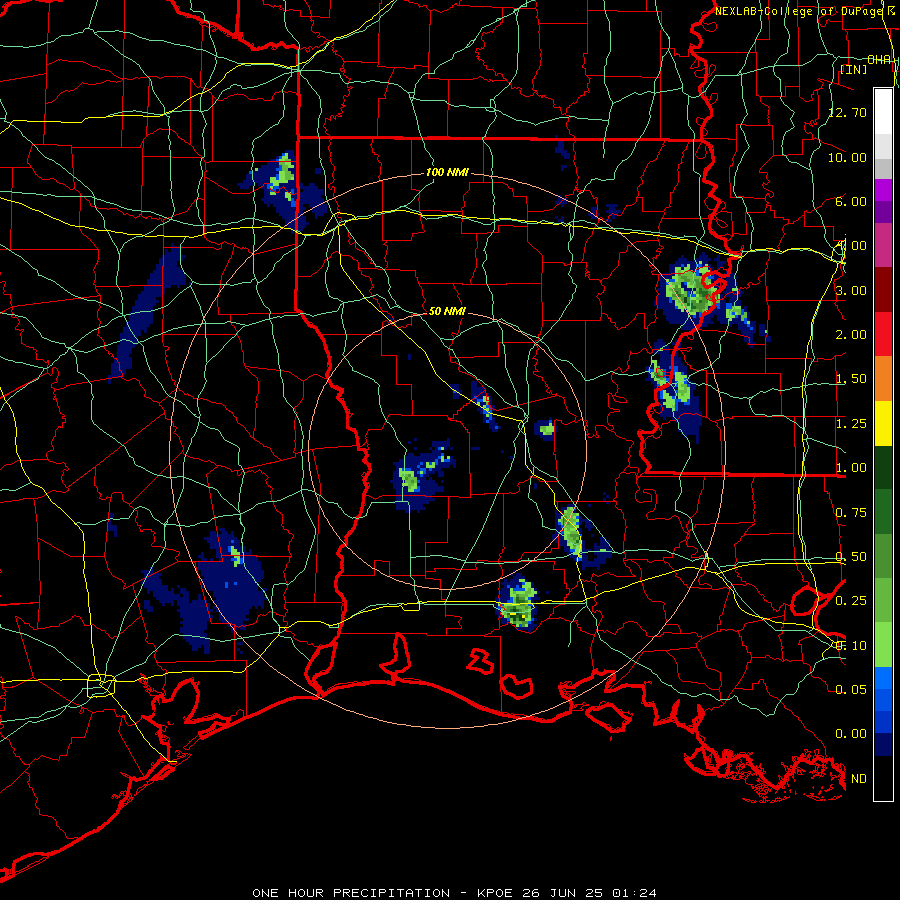Click the NEXLAB-College of DuPage credit text

[x=799, y=11]
